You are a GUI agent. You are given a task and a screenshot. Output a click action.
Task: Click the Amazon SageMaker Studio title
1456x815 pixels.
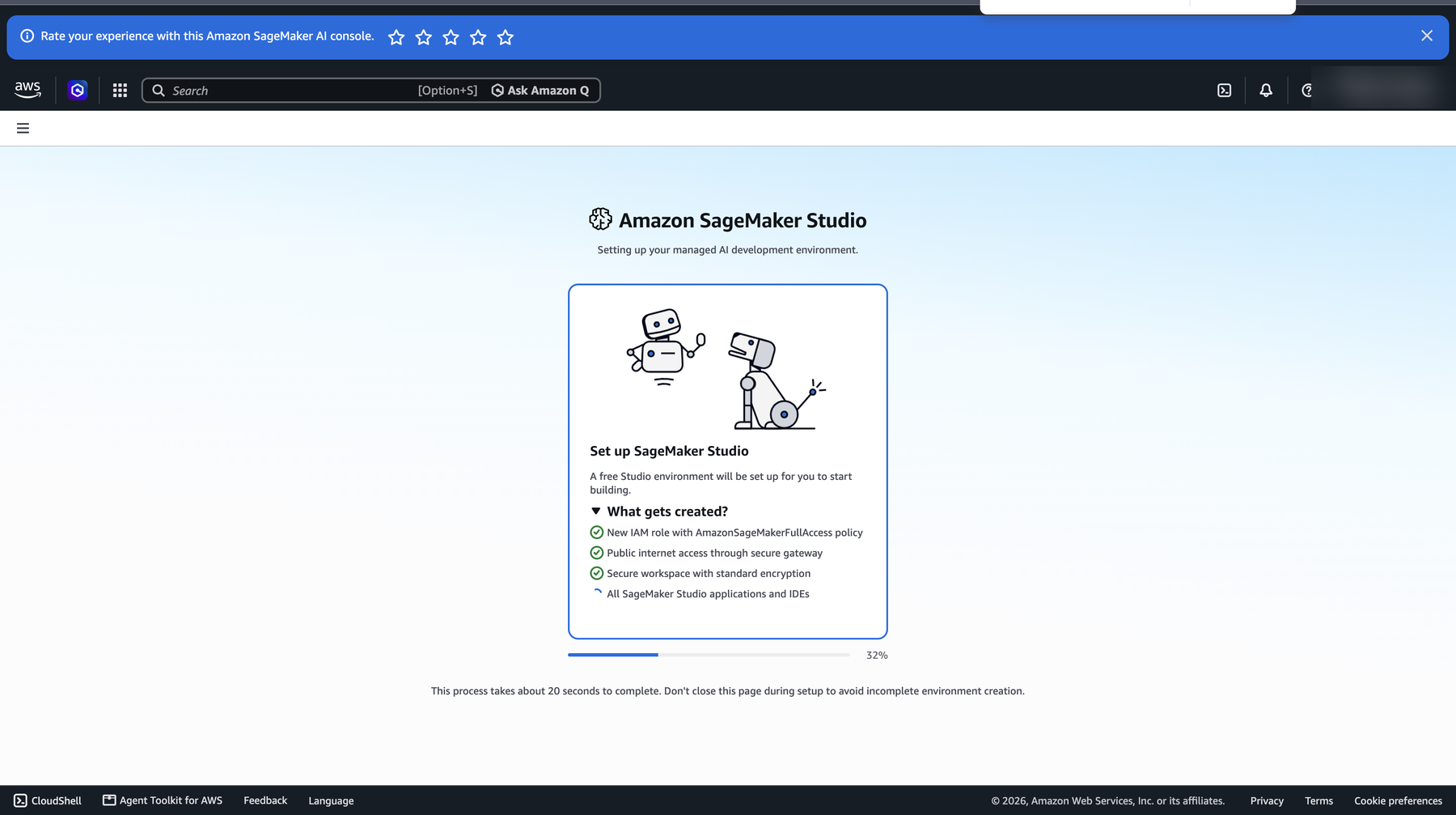coord(743,220)
